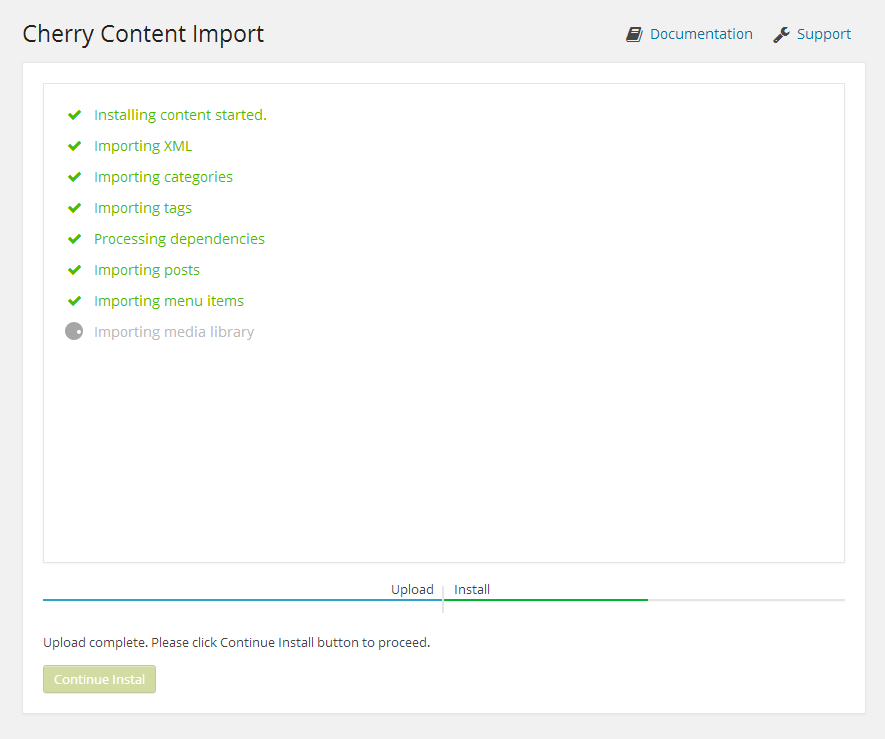Click checkmark next to Importing XML

pyautogui.click(x=75, y=146)
